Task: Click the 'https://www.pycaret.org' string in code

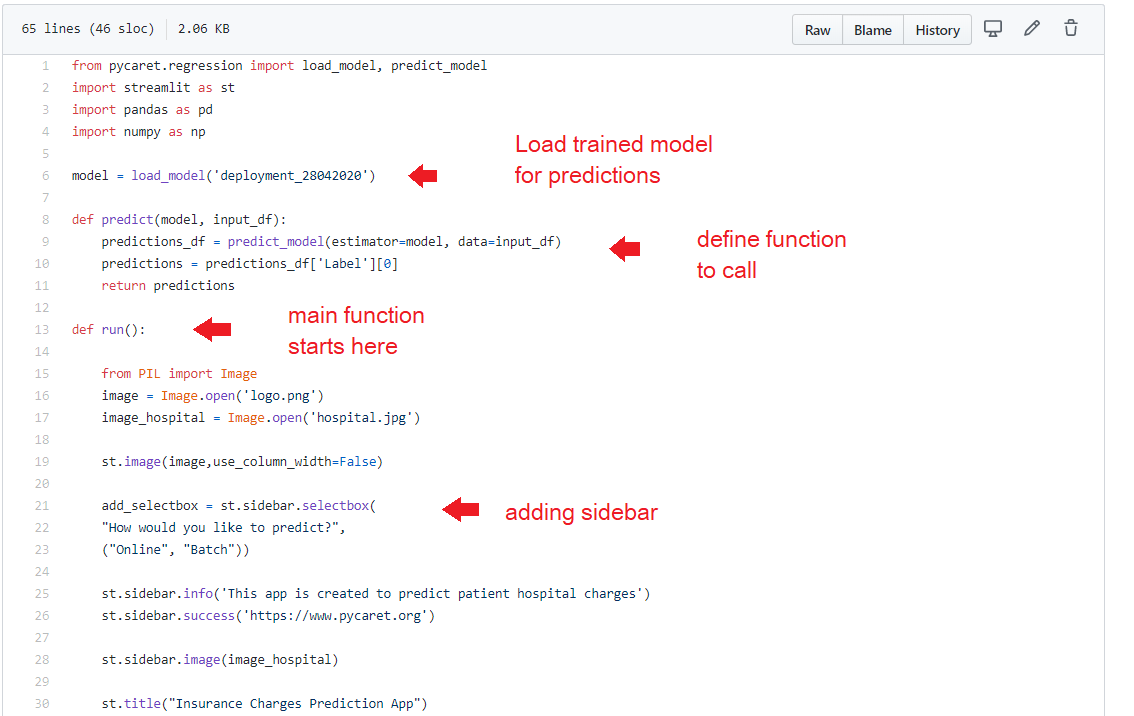Action: [334, 616]
